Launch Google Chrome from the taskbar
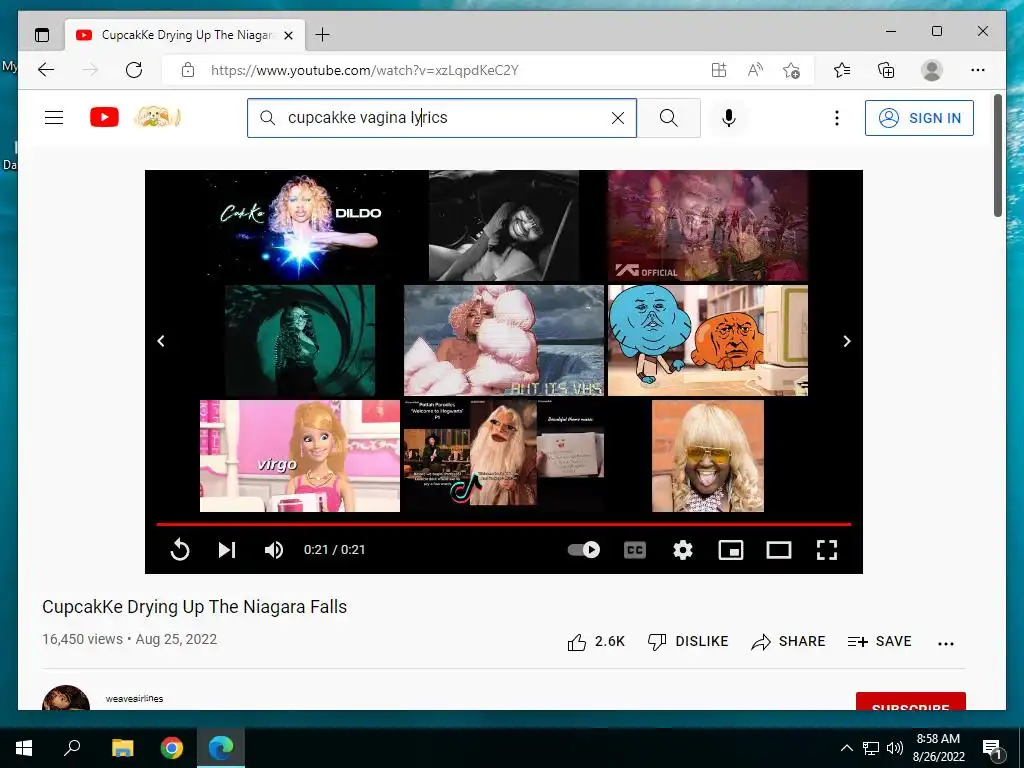 click(x=172, y=748)
